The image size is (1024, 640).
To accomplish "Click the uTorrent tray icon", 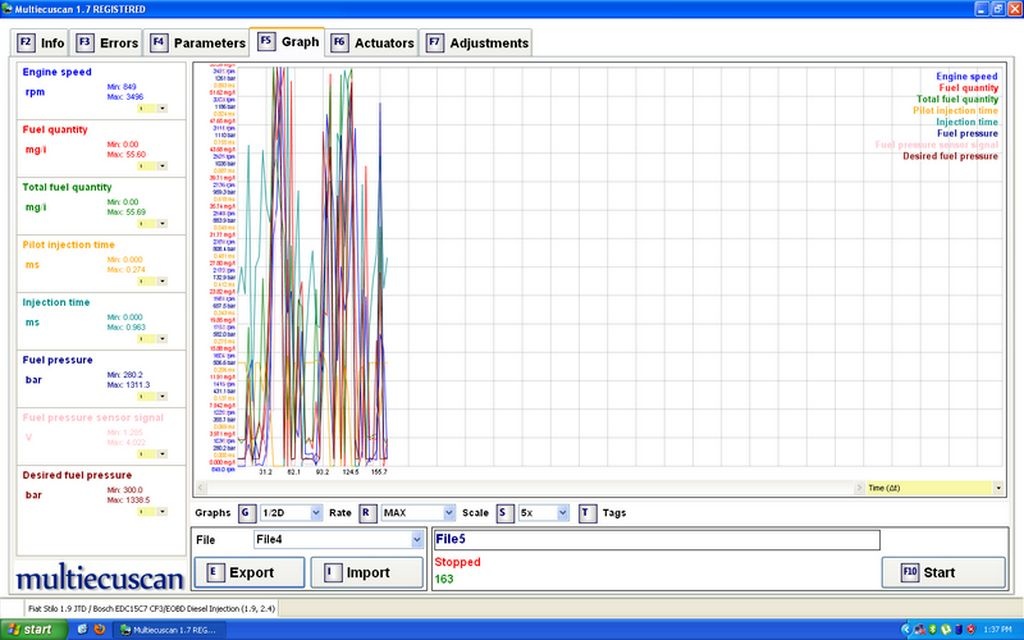I will tap(946, 630).
